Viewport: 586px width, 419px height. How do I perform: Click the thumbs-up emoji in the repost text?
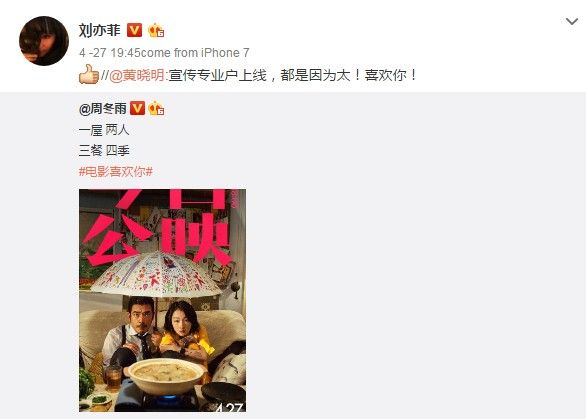click(x=89, y=74)
